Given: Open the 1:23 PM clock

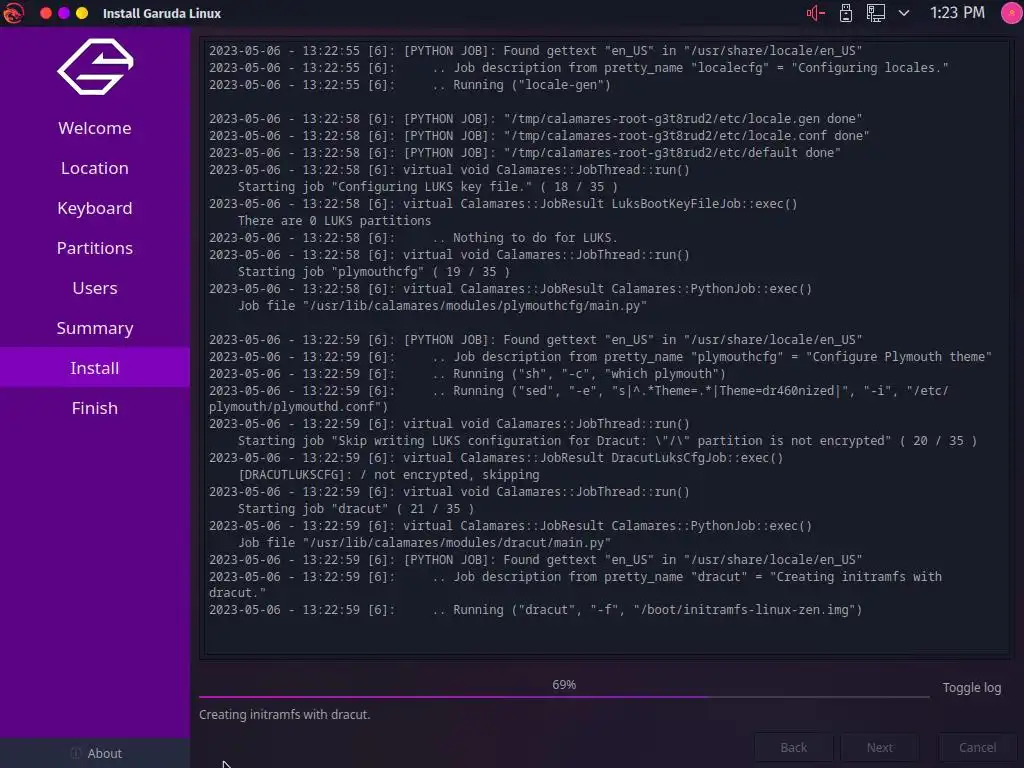Looking at the screenshot, I should pyautogui.click(x=957, y=12).
